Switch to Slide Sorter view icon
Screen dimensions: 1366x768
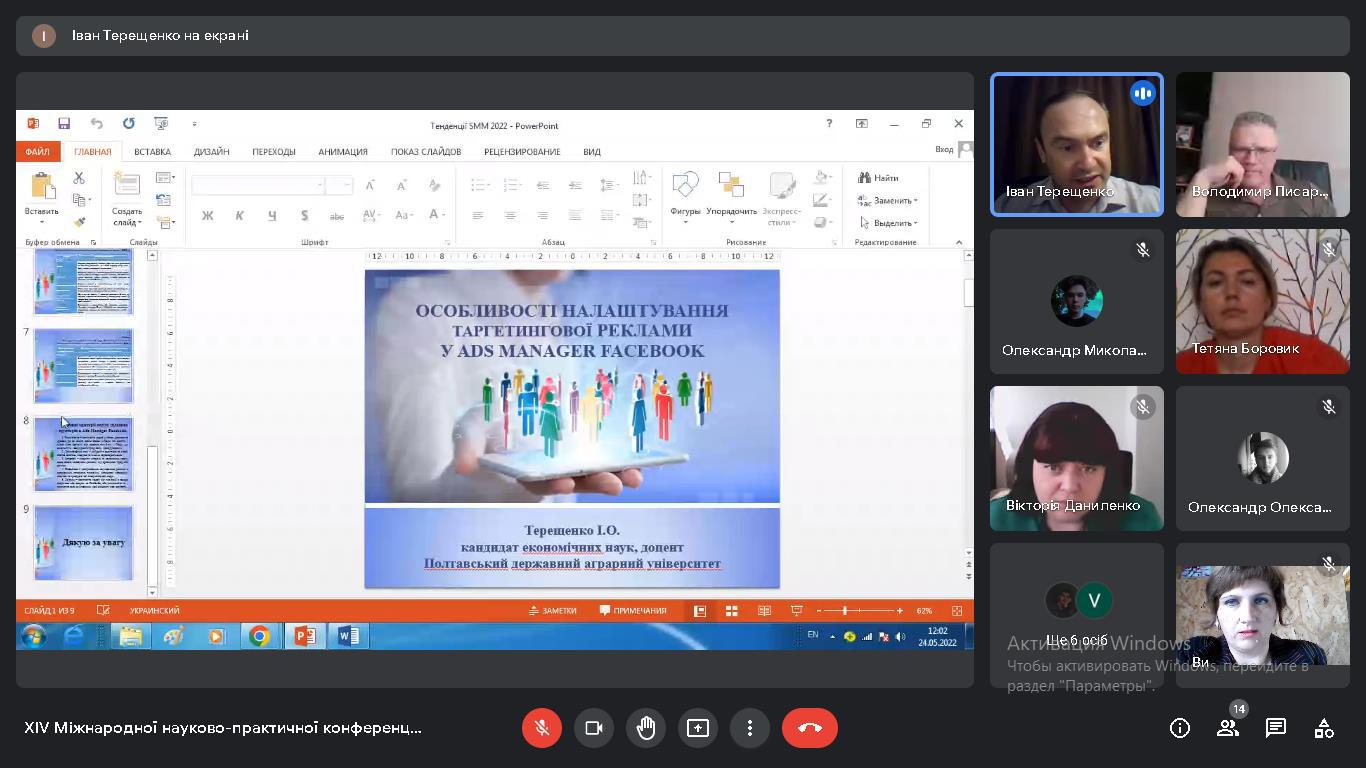(x=732, y=610)
